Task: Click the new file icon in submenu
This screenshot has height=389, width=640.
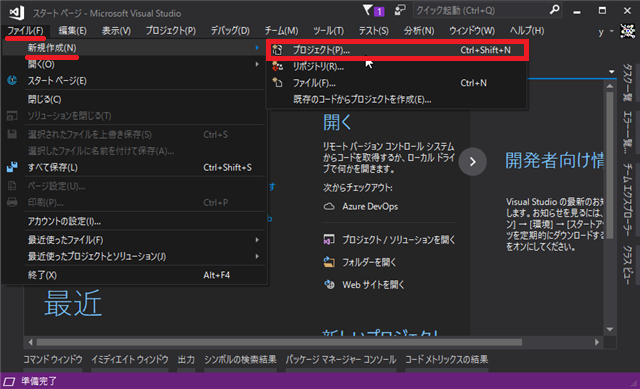Action: (278, 83)
